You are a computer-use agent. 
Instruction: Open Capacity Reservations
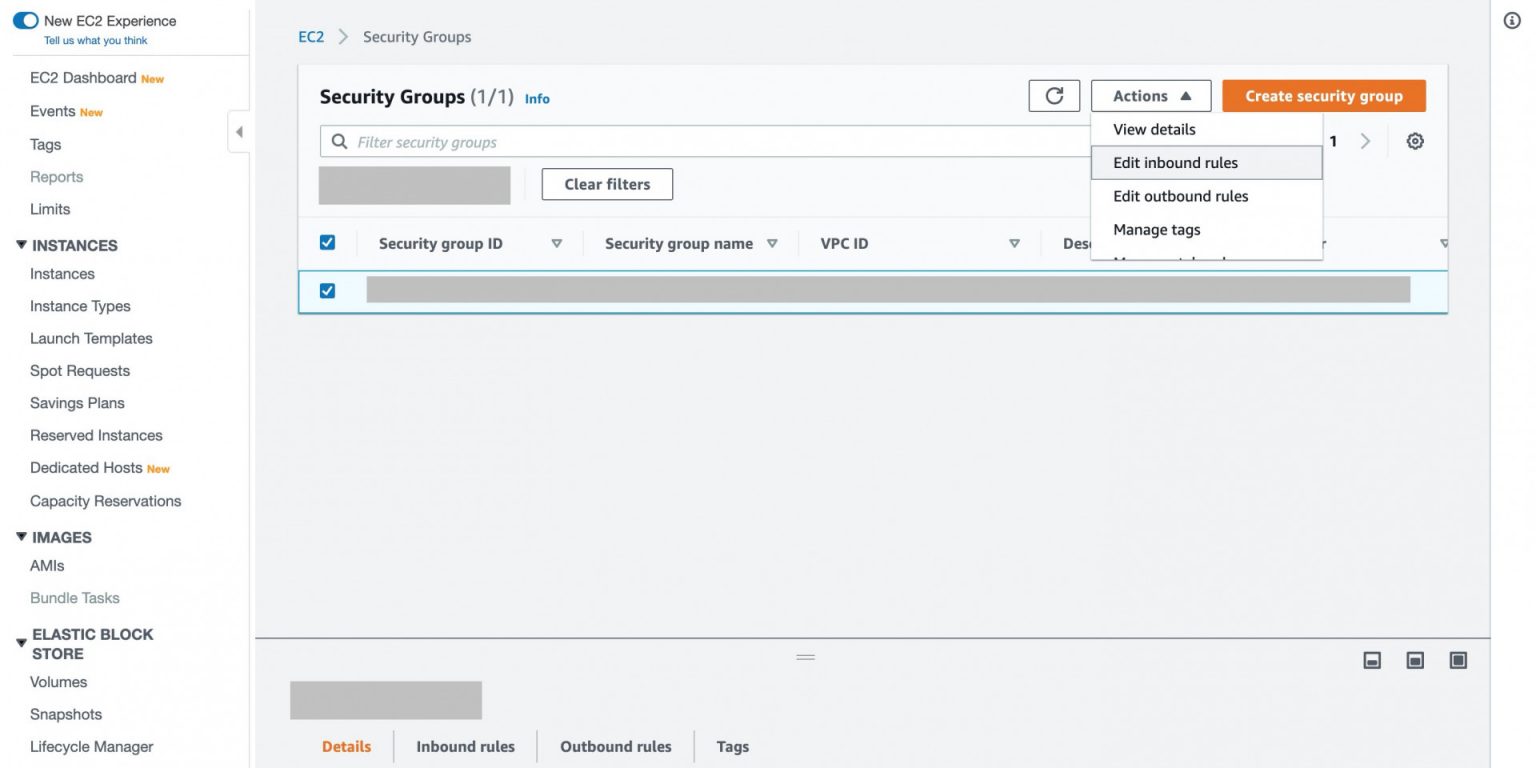click(106, 501)
